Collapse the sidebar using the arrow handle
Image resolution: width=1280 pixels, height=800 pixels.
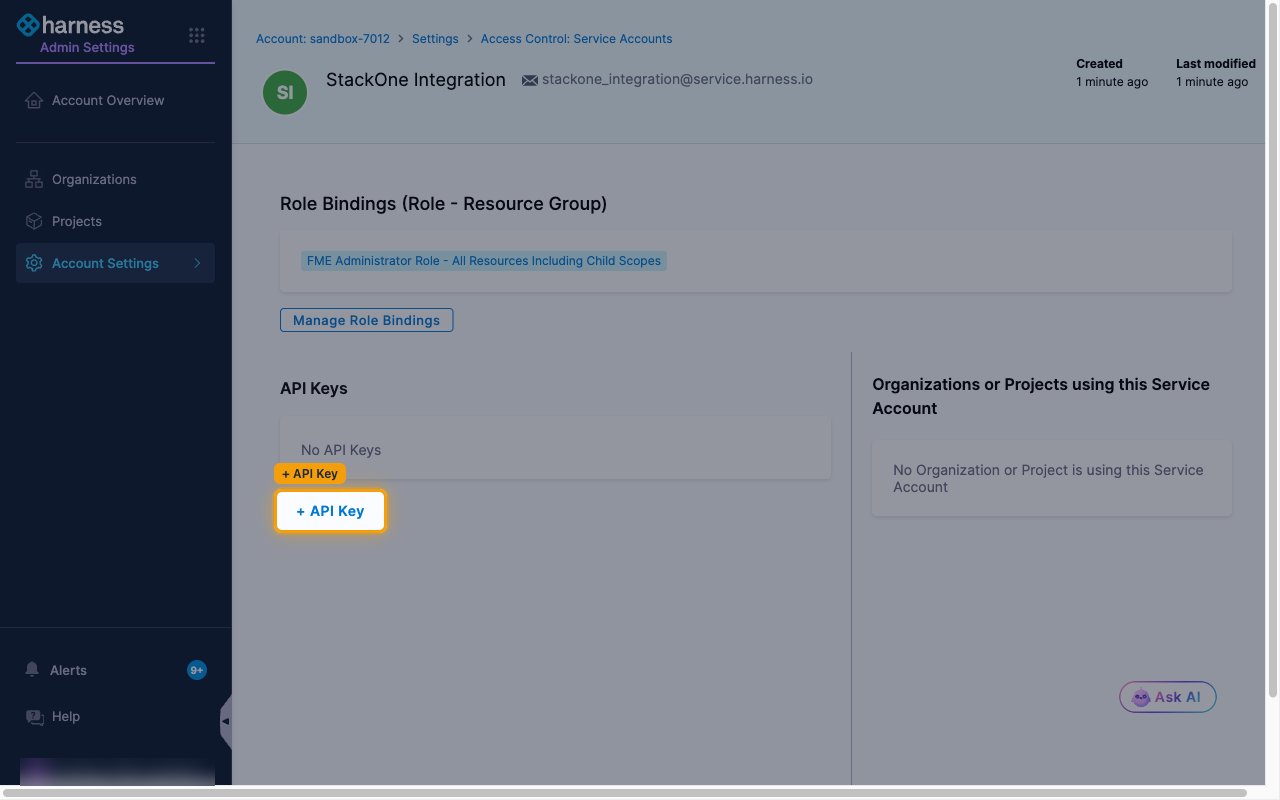(226, 721)
